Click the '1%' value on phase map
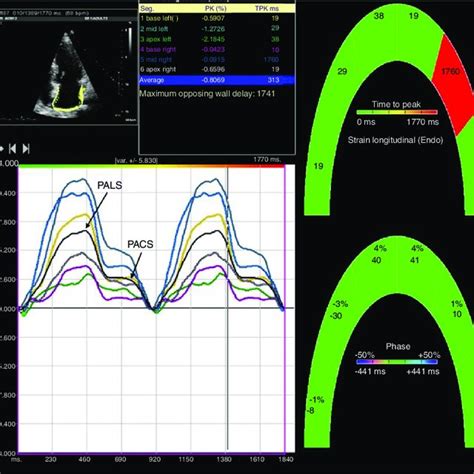Viewport: 474px width, 474px height. (x=457, y=304)
